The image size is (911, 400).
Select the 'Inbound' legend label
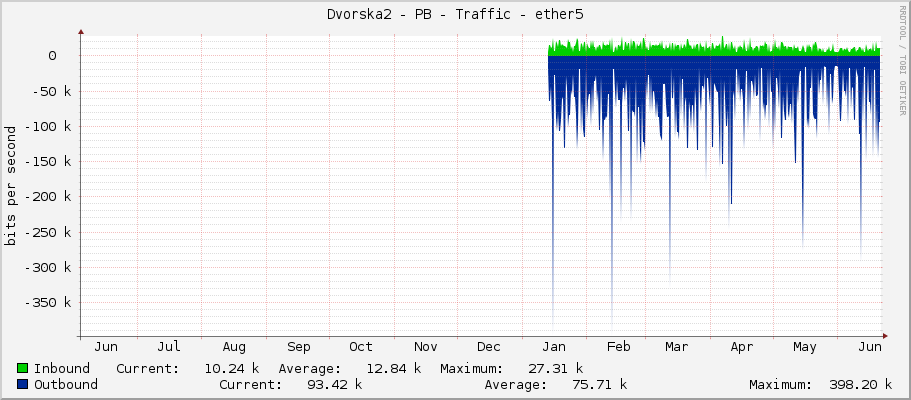[62, 369]
